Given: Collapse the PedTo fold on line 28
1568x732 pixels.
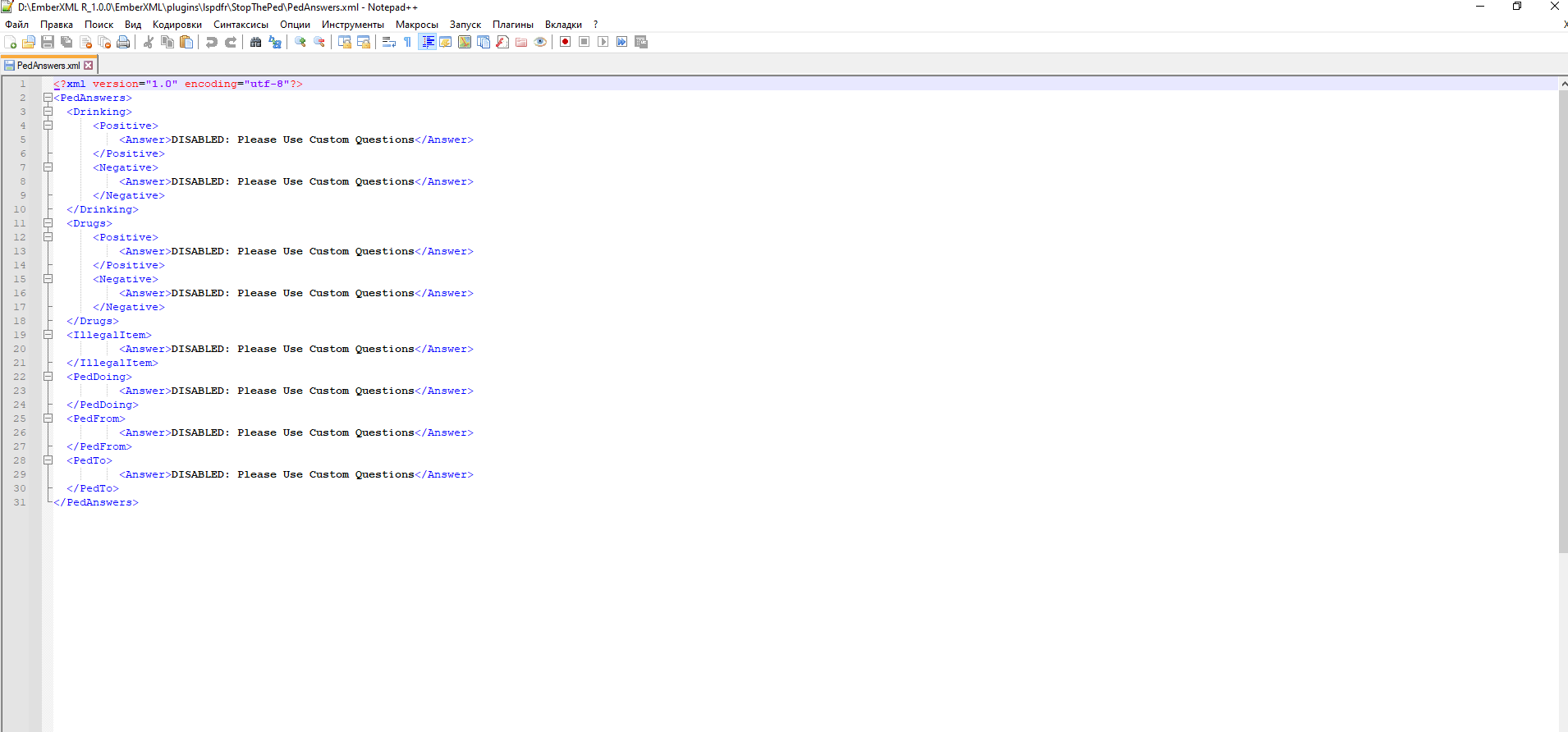Looking at the screenshot, I should coord(48,460).
